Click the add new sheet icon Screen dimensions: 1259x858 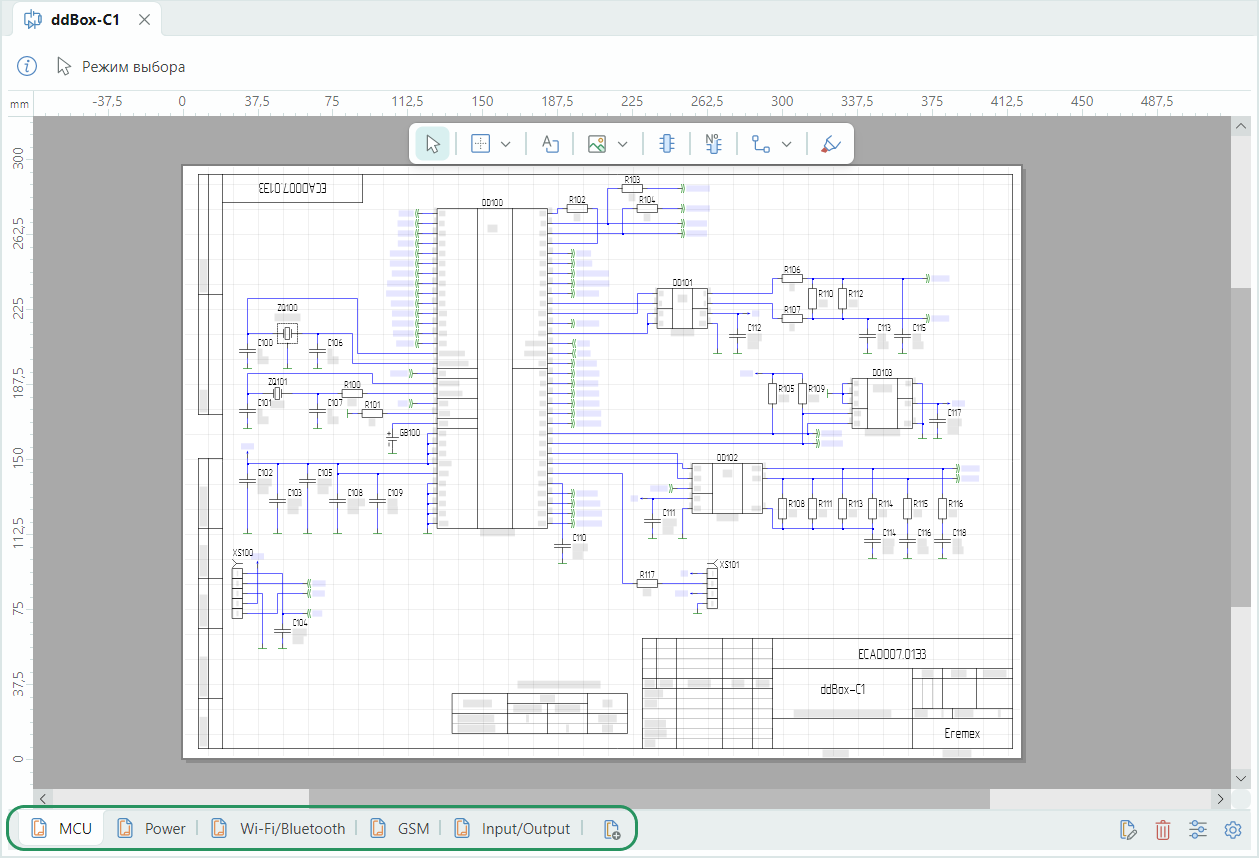tap(612, 829)
